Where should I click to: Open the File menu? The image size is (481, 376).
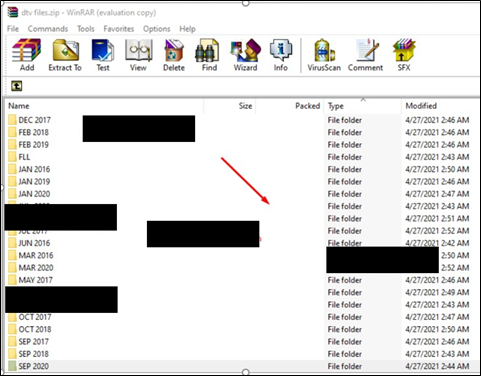13,29
